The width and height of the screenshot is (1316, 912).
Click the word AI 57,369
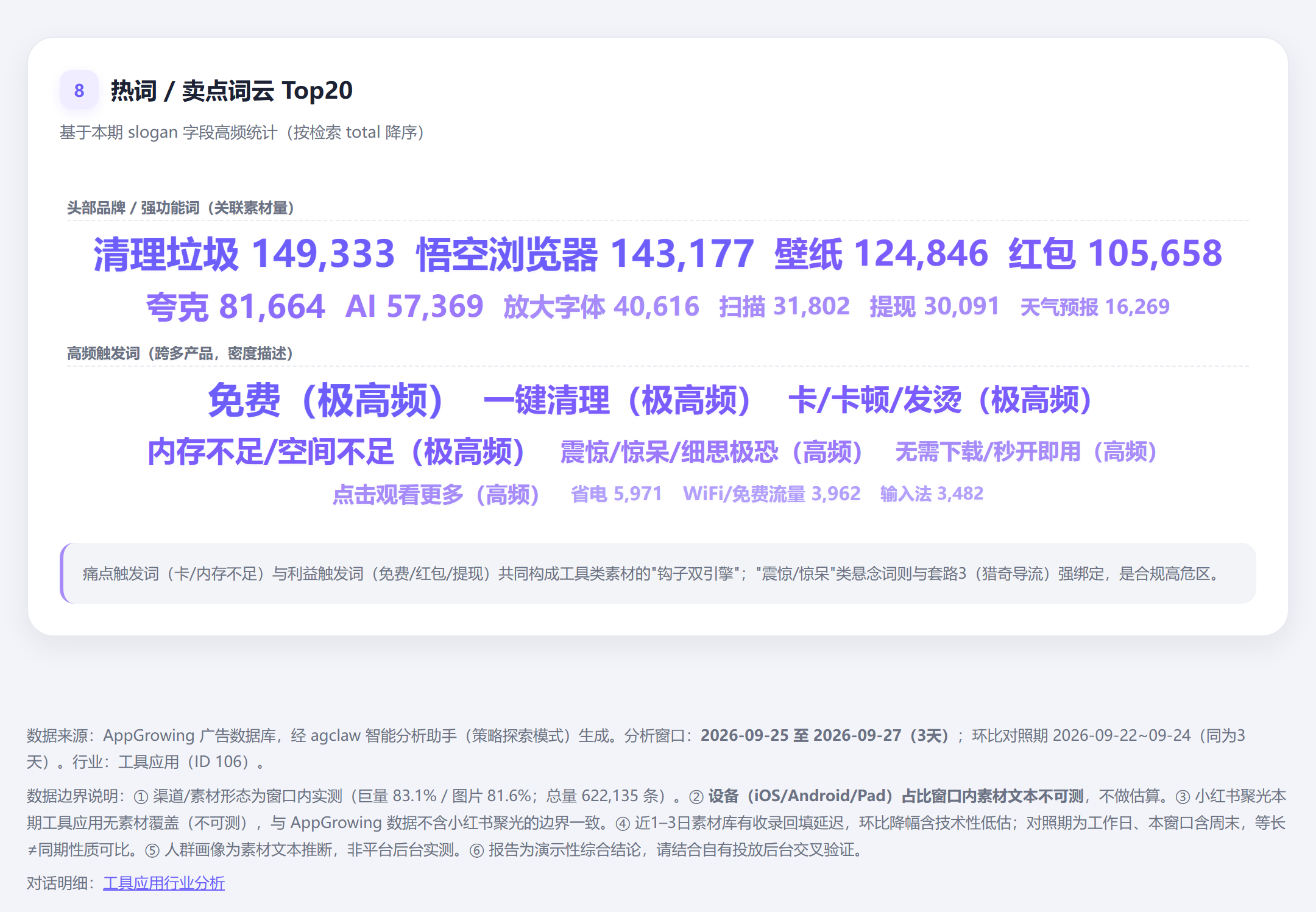414,306
